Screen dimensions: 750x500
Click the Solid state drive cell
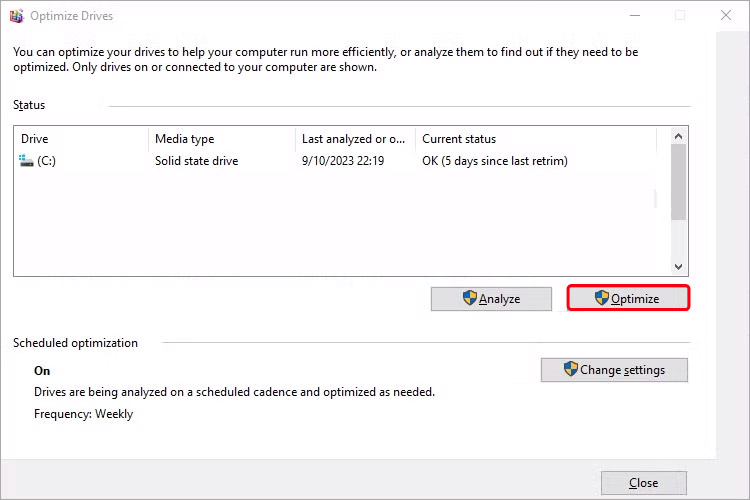[196, 161]
